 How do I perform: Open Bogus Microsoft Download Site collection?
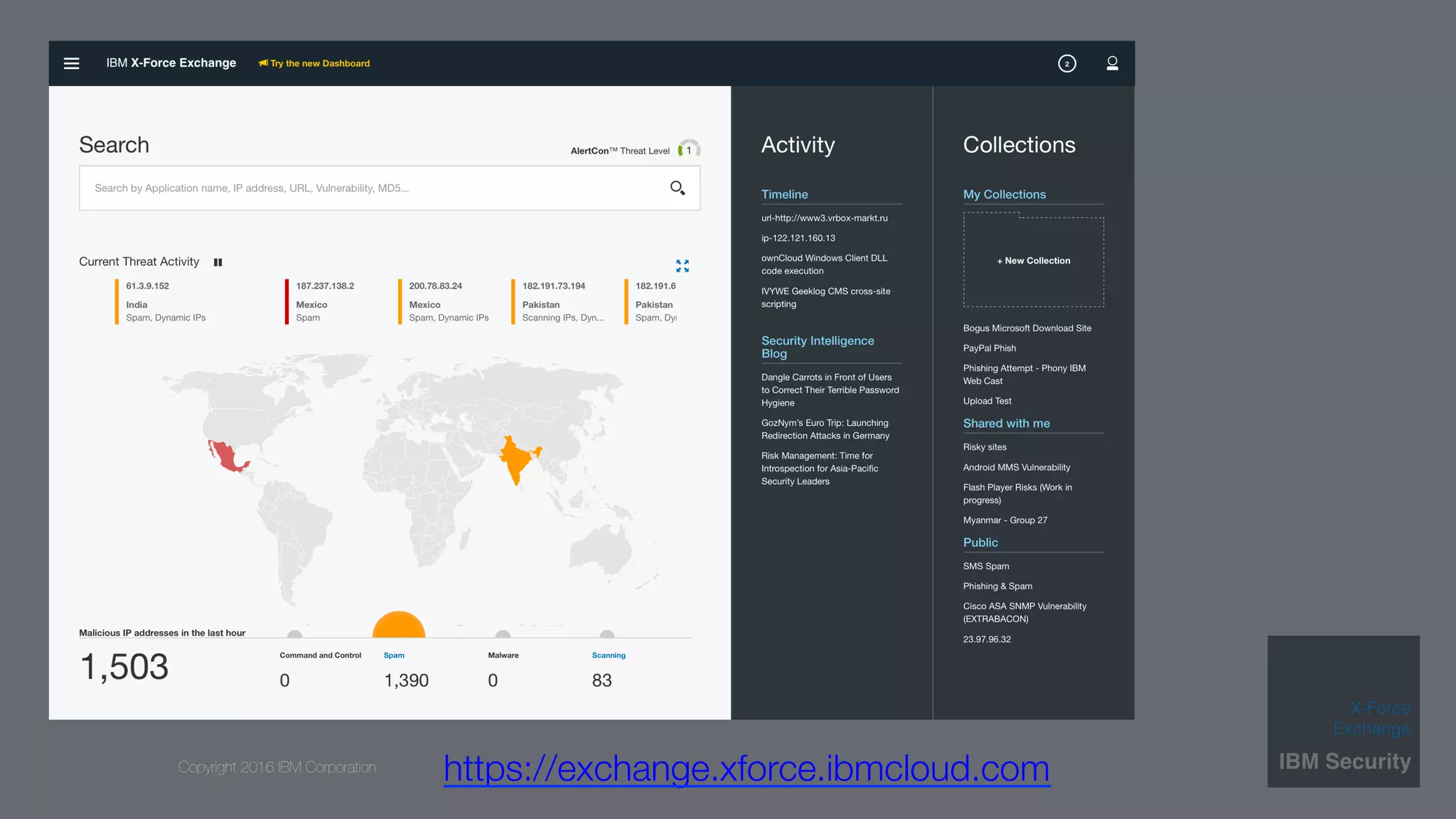click(x=1027, y=328)
